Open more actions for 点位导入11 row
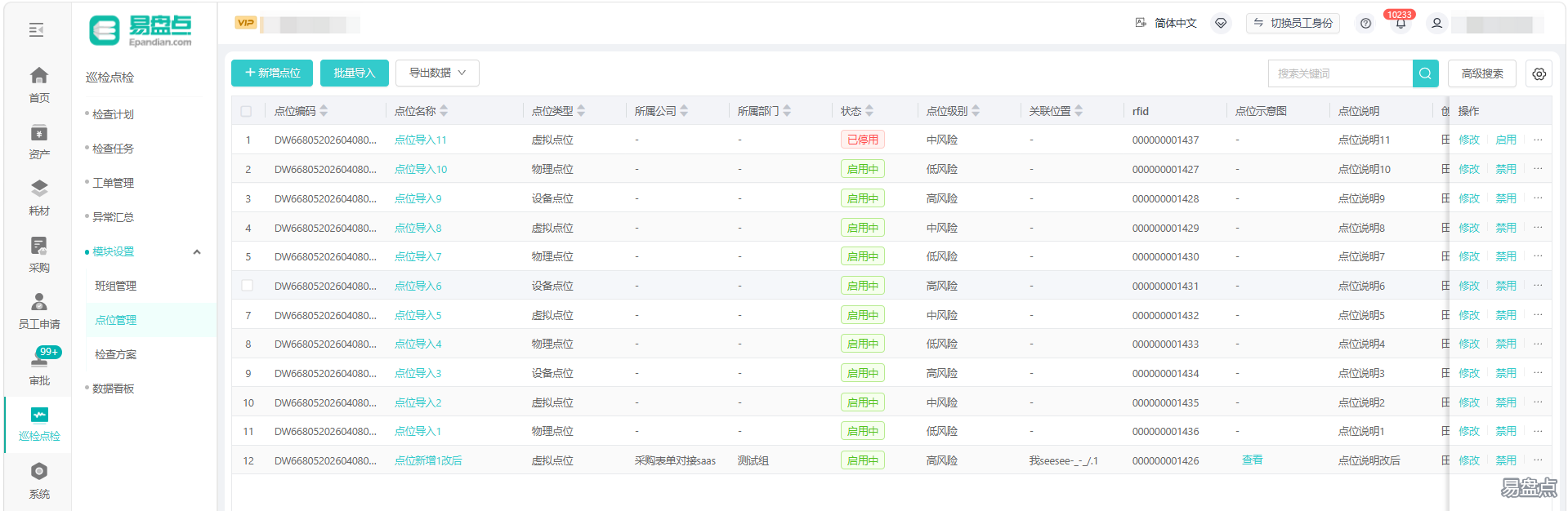 coord(1538,140)
